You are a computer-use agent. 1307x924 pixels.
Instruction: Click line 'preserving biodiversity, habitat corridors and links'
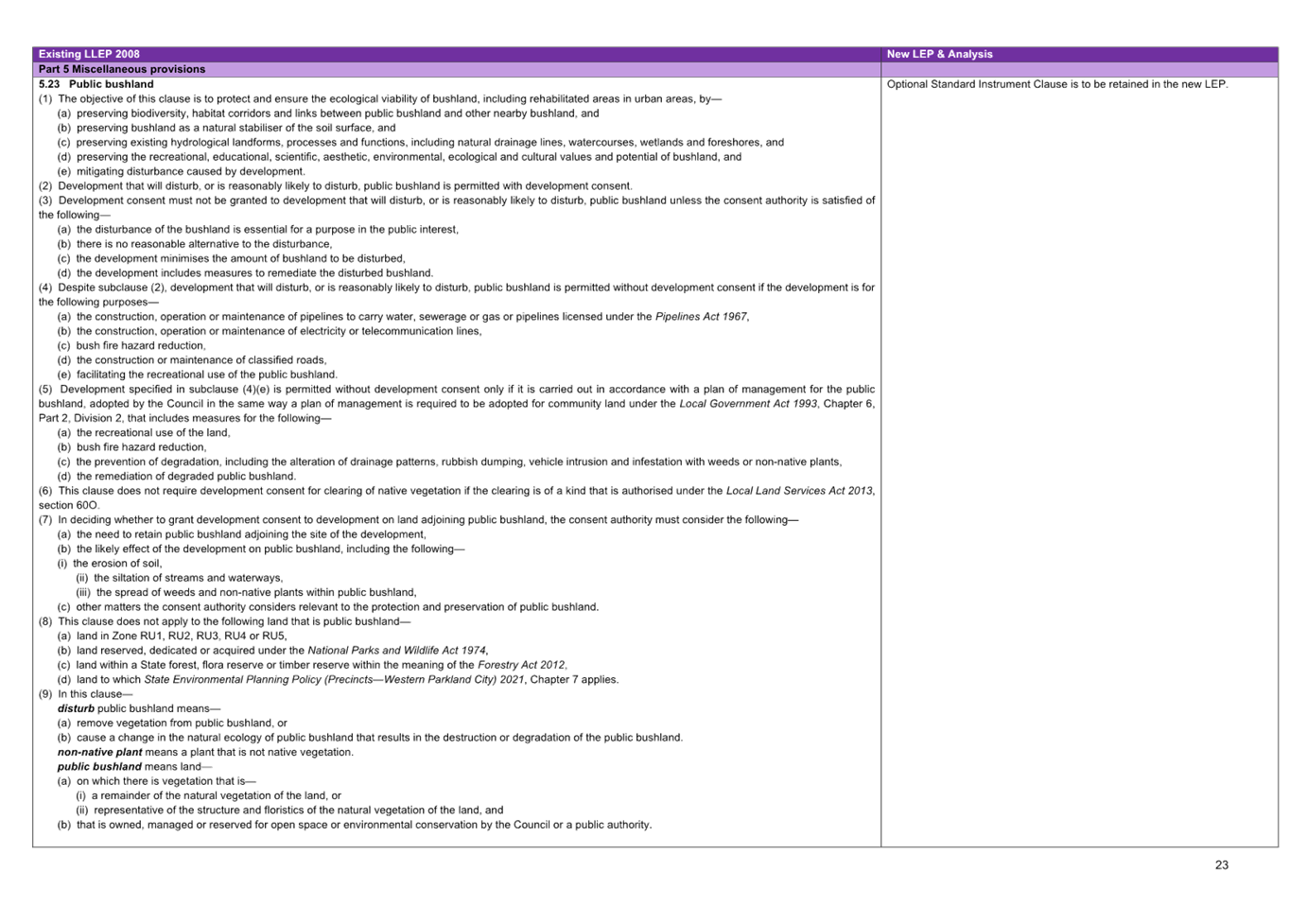[x=328, y=113]
